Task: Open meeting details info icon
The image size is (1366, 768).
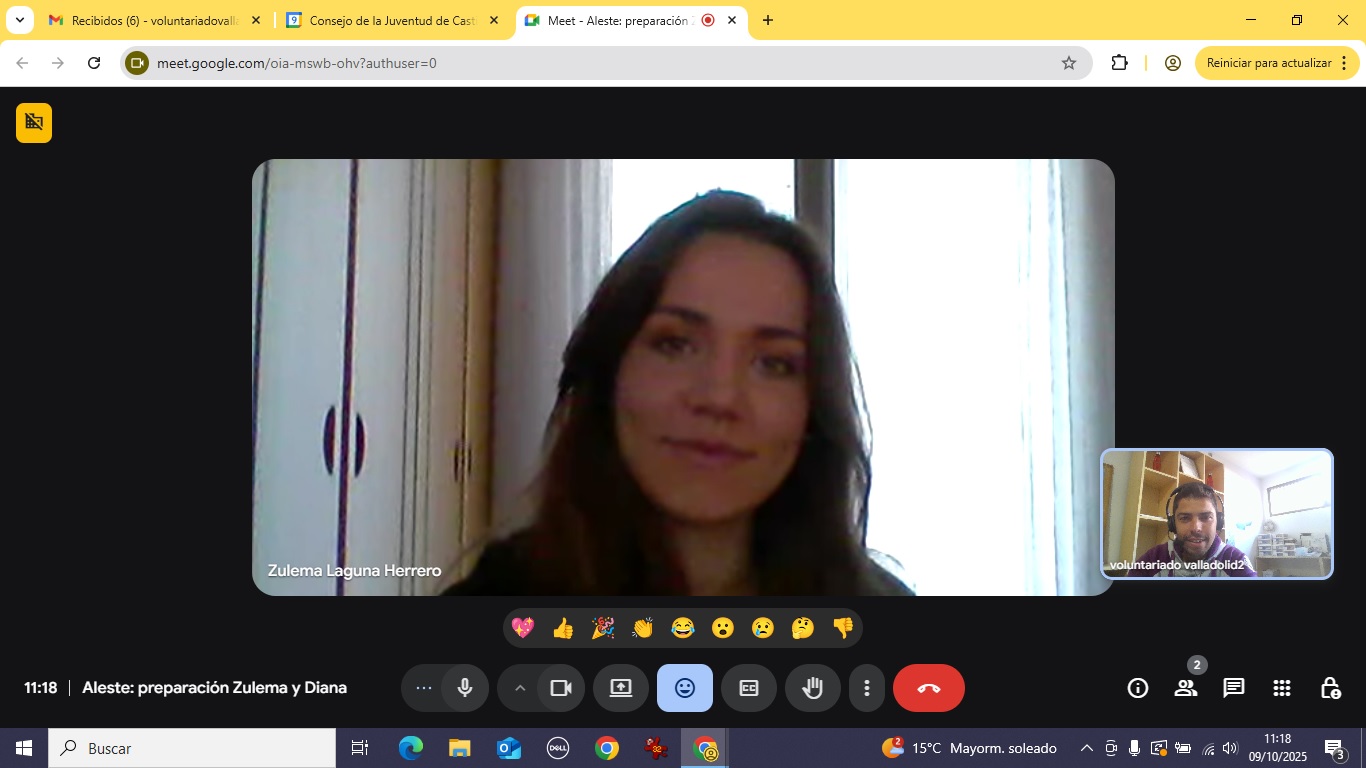Action: [1137, 688]
